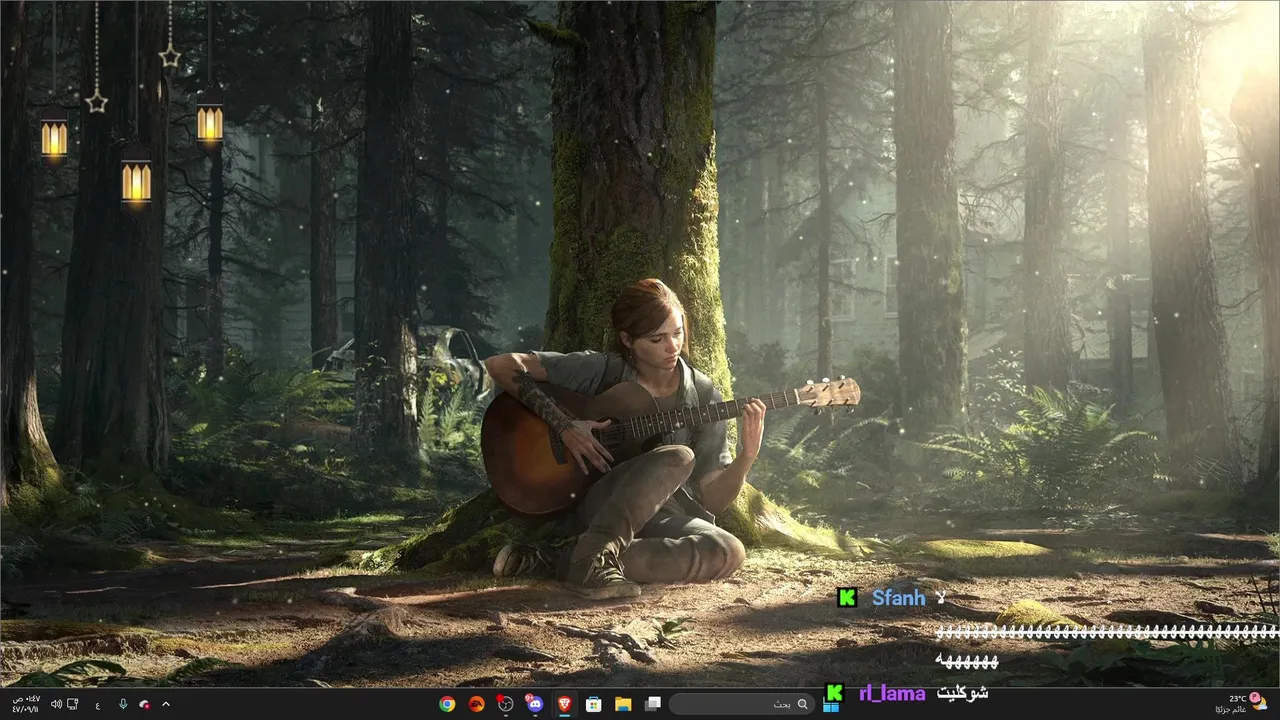Open the volume speaker icon

click(56, 704)
